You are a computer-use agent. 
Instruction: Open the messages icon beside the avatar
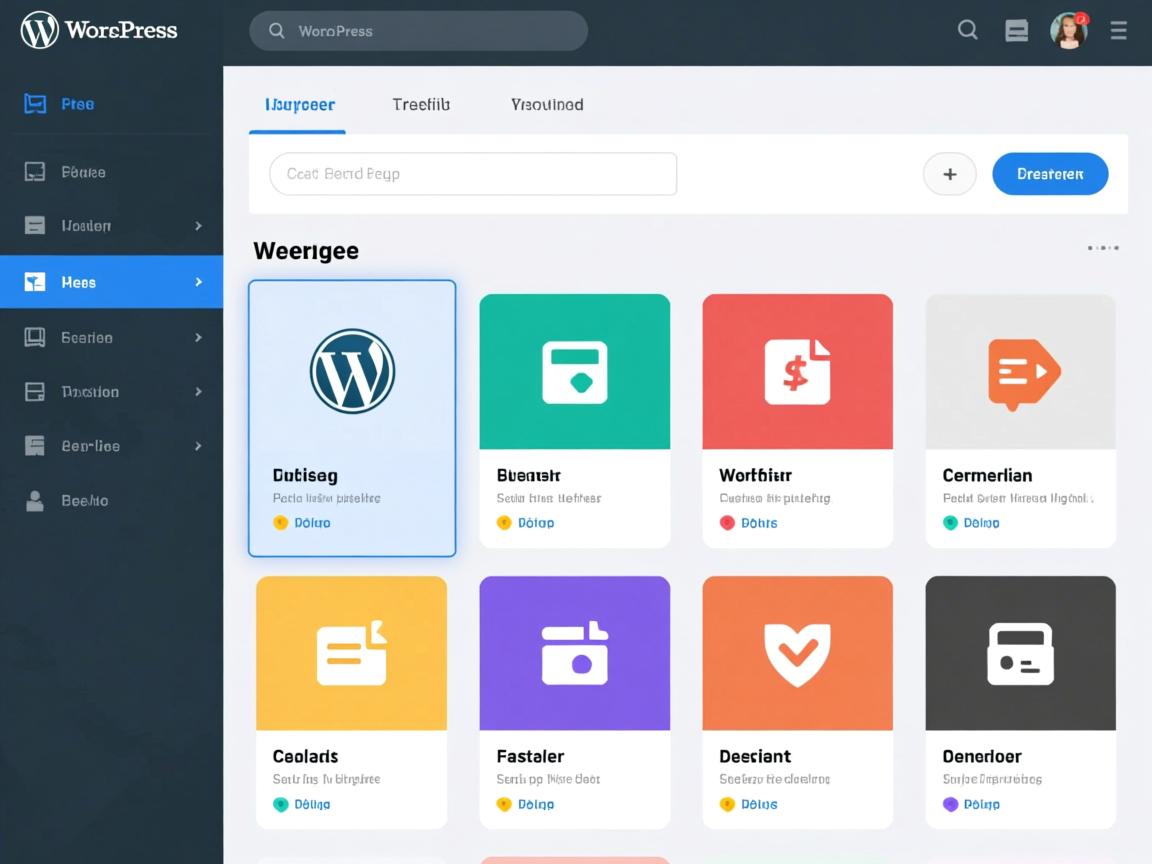pos(1016,31)
